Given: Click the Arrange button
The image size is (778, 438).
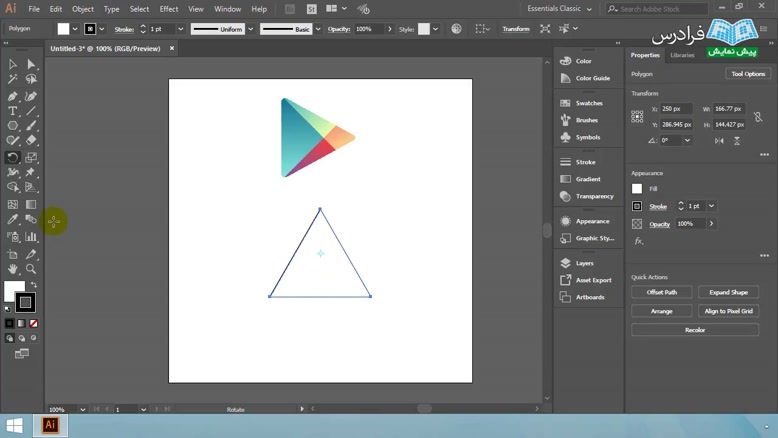Looking at the screenshot, I should pyautogui.click(x=662, y=311).
